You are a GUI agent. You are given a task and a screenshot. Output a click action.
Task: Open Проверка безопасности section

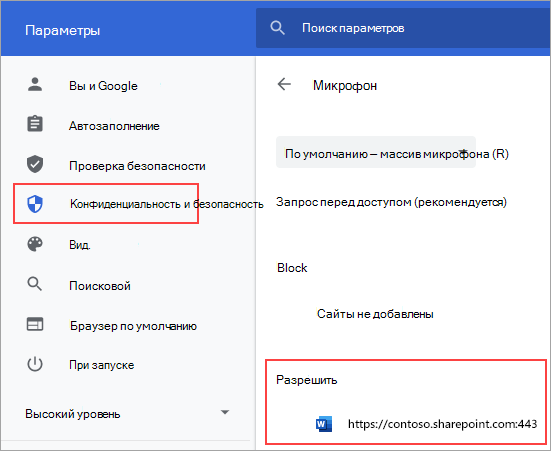click(137, 166)
